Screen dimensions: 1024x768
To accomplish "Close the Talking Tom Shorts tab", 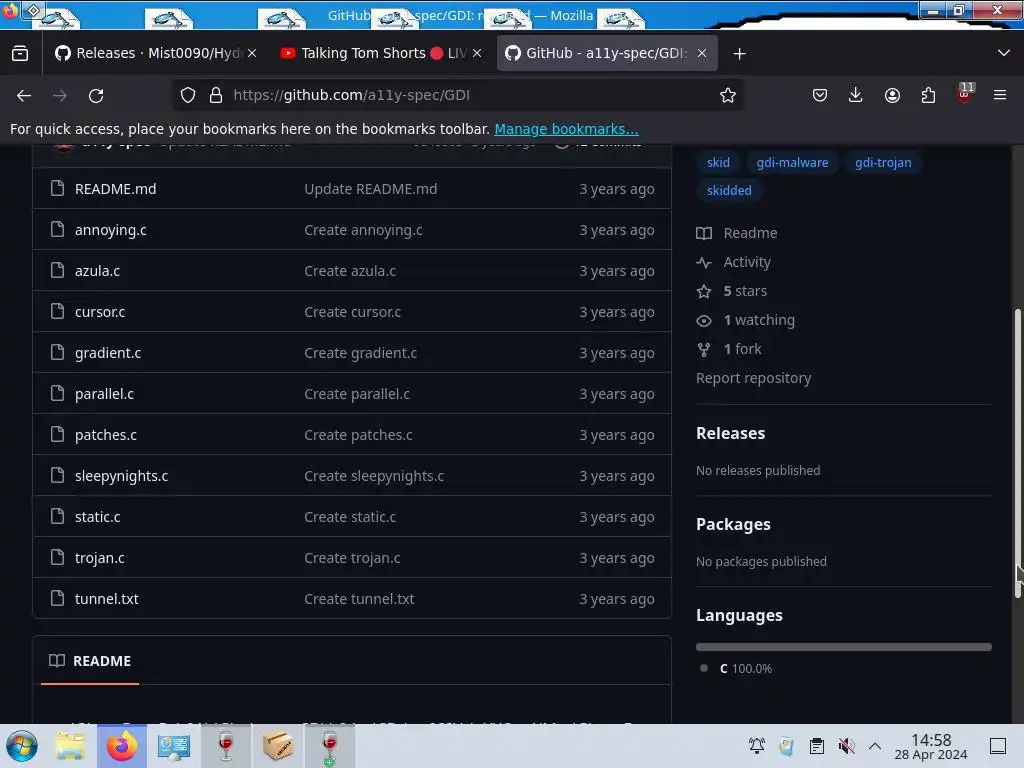I will click(x=477, y=54).
